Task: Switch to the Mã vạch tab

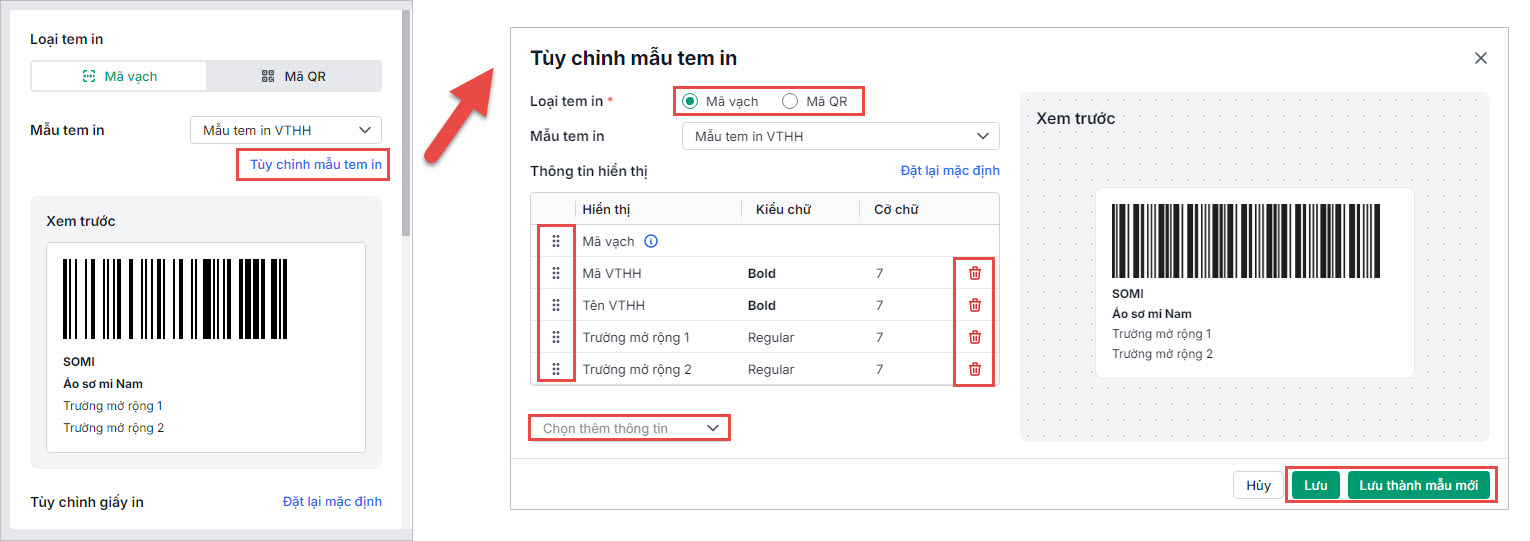Action: [119, 76]
